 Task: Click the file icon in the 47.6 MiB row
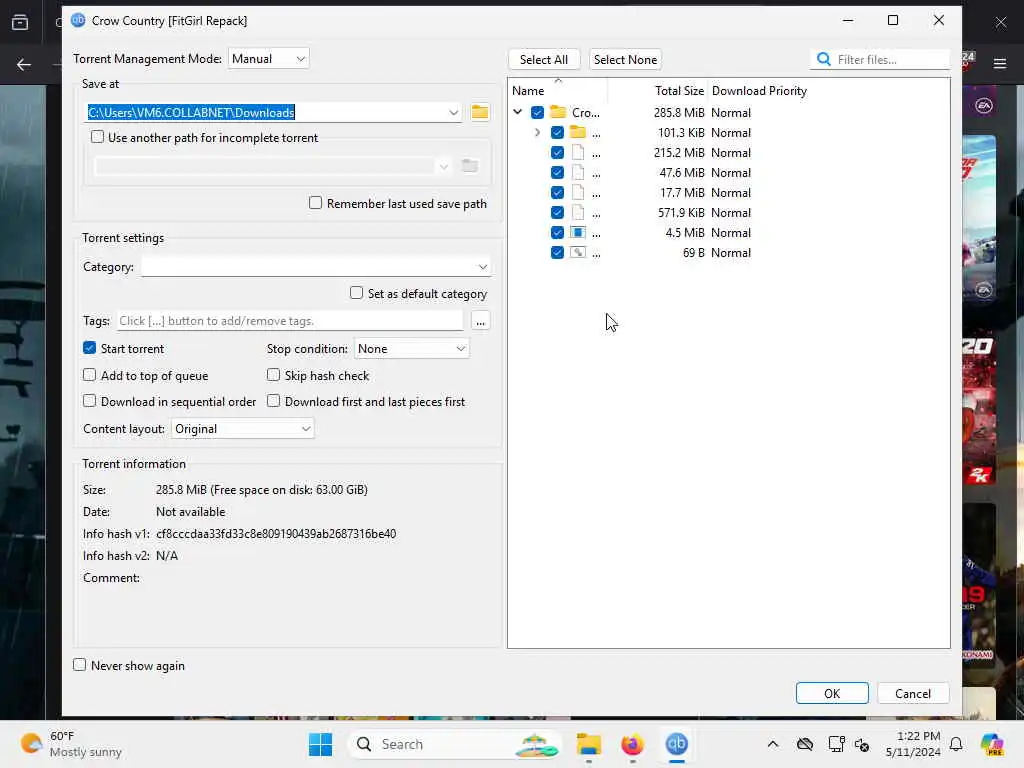[x=578, y=172]
